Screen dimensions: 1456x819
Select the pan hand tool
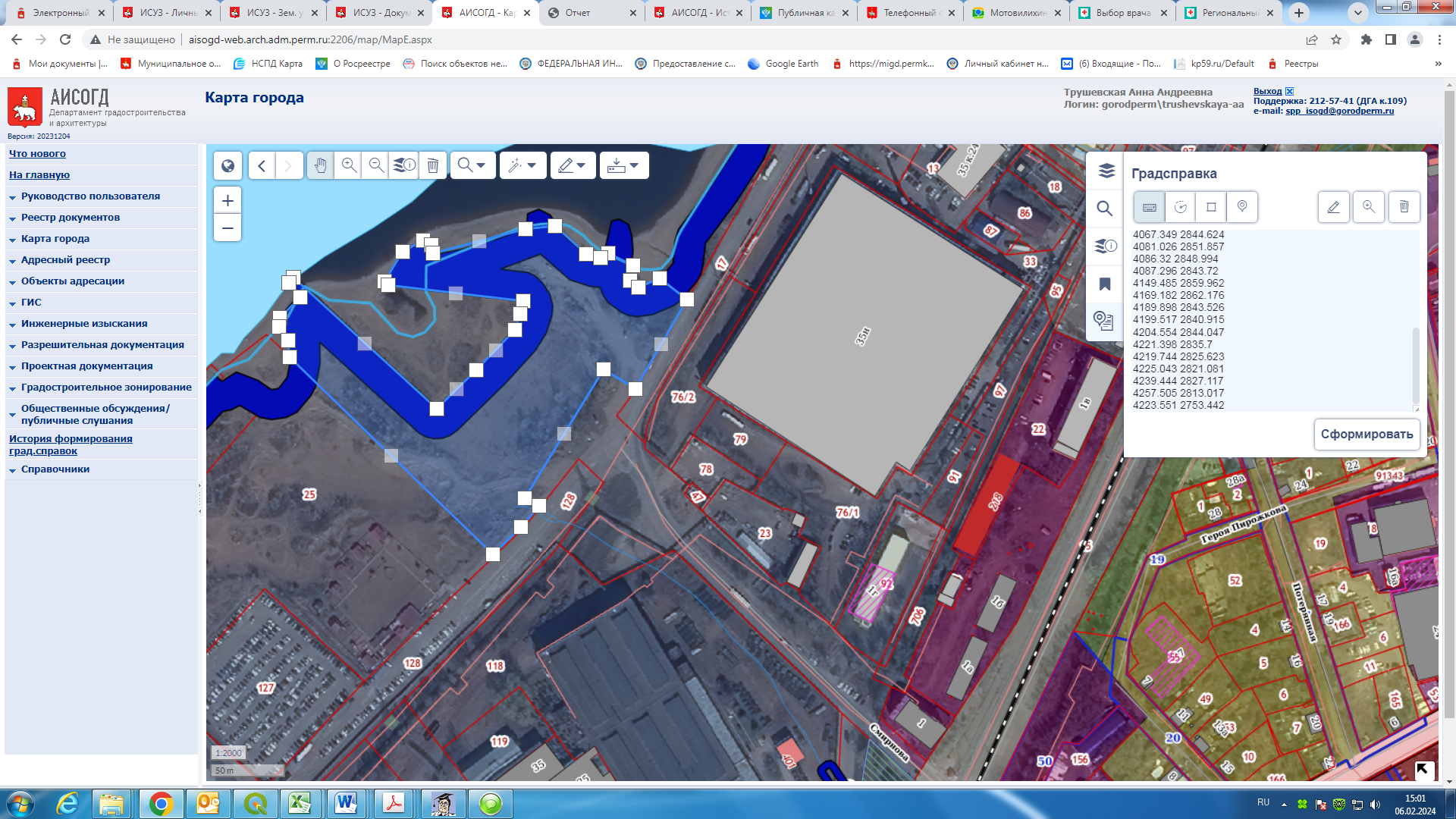[x=321, y=165]
